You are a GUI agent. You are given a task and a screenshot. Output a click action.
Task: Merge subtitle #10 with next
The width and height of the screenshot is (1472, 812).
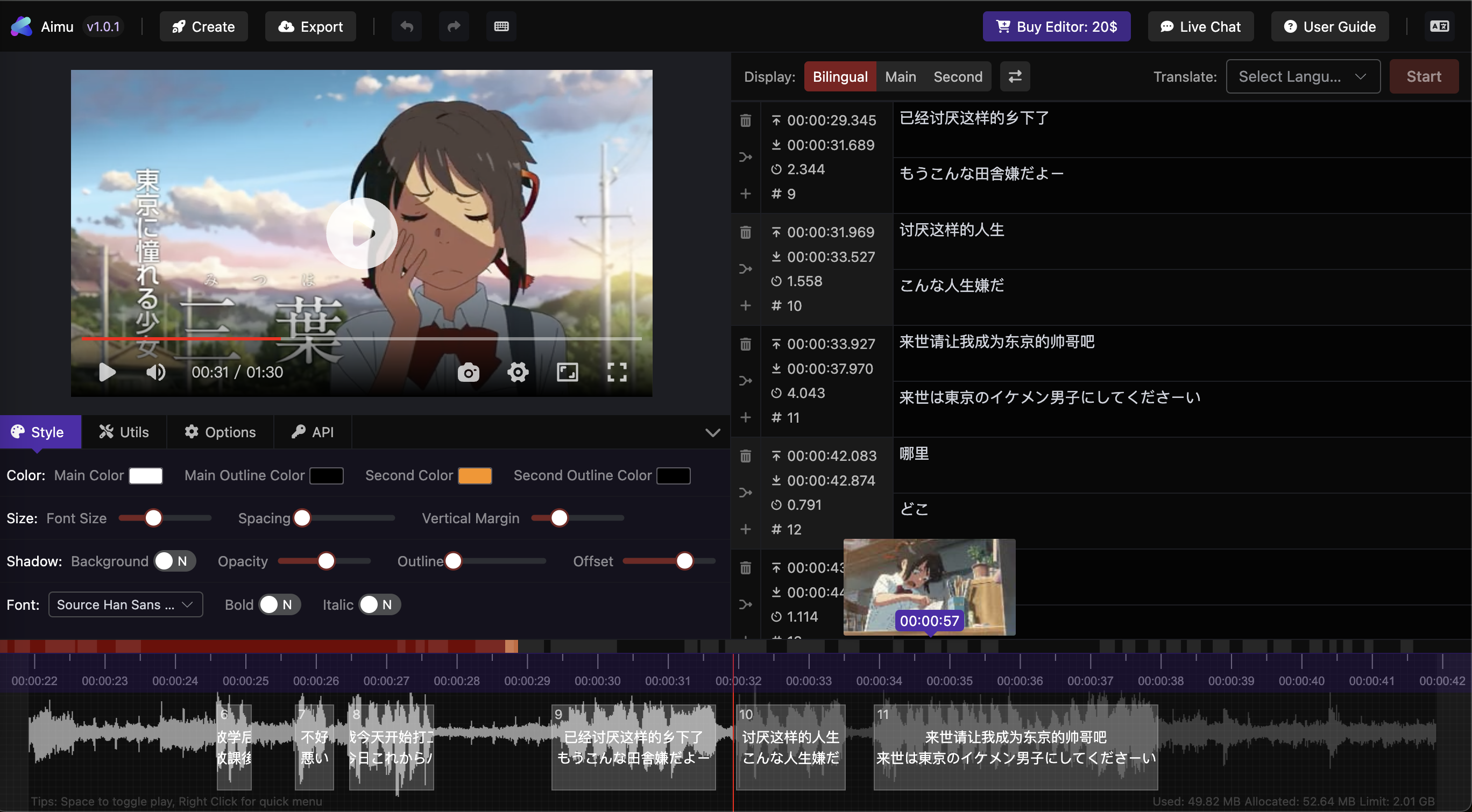coord(746,269)
